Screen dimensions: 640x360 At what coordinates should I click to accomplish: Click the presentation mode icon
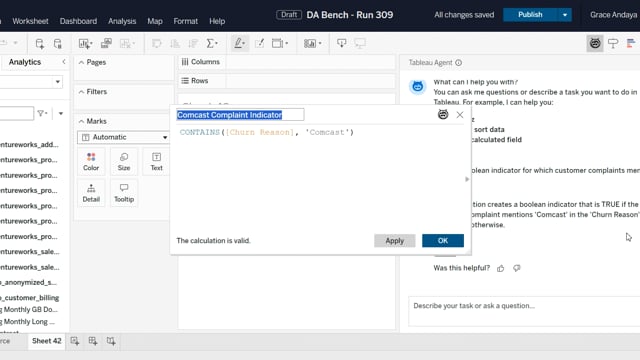pyautogui.click(x=360, y=43)
